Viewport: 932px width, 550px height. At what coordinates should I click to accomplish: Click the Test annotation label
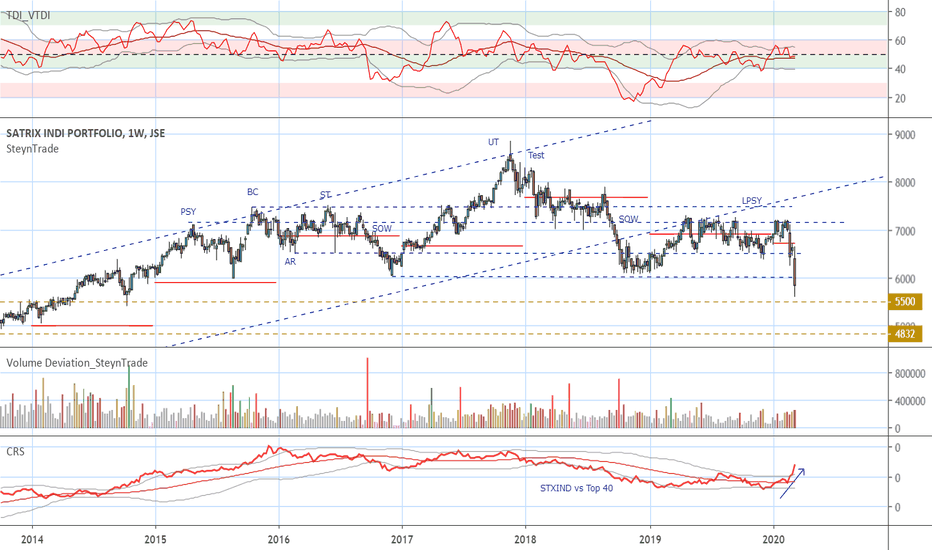click(x=536, y=155)
